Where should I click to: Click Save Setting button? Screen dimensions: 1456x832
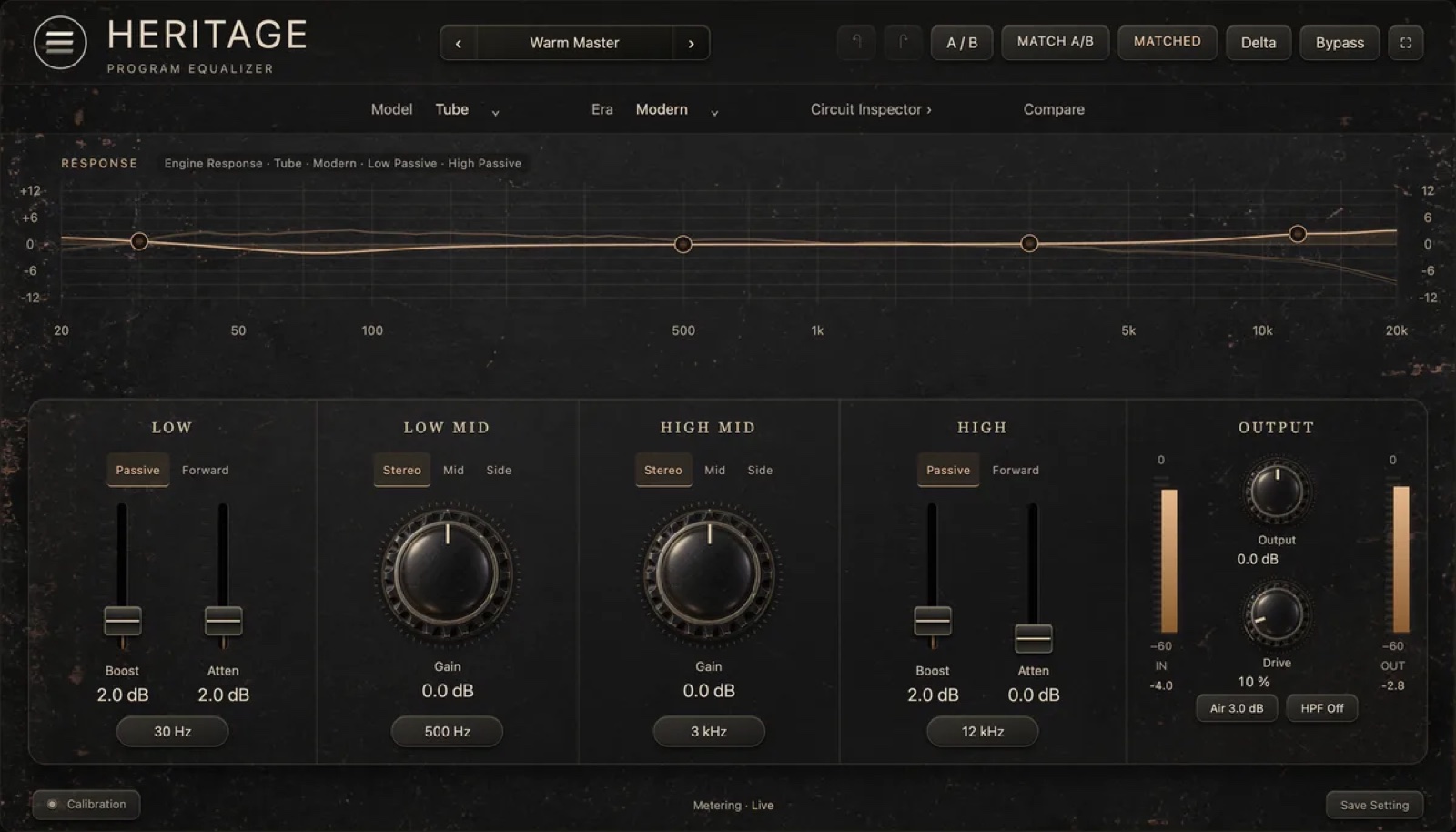point(1374,805)
